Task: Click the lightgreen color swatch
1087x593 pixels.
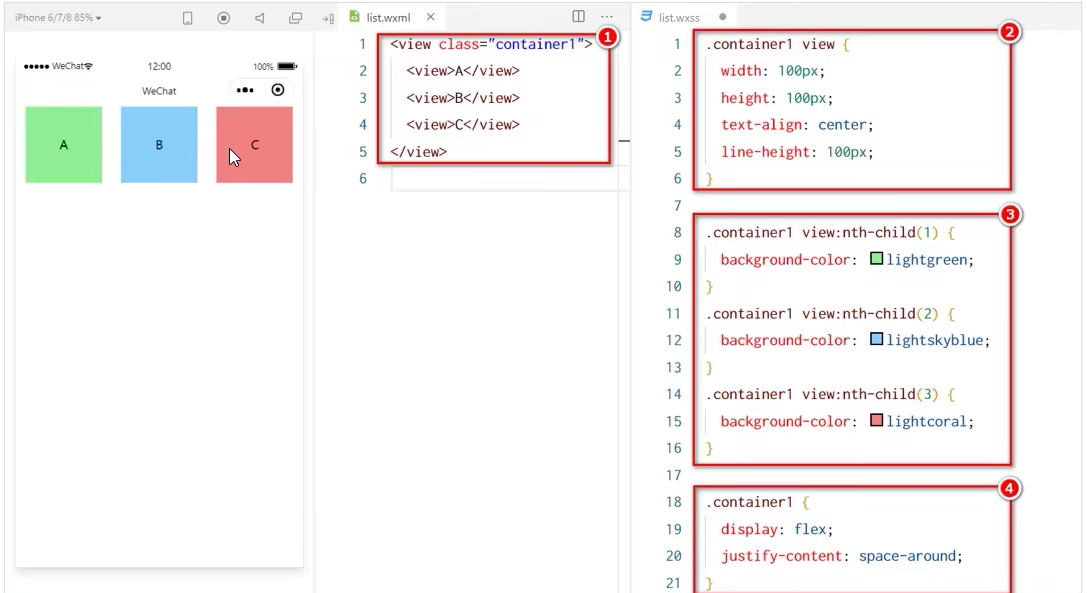Action: pos(876,259)
